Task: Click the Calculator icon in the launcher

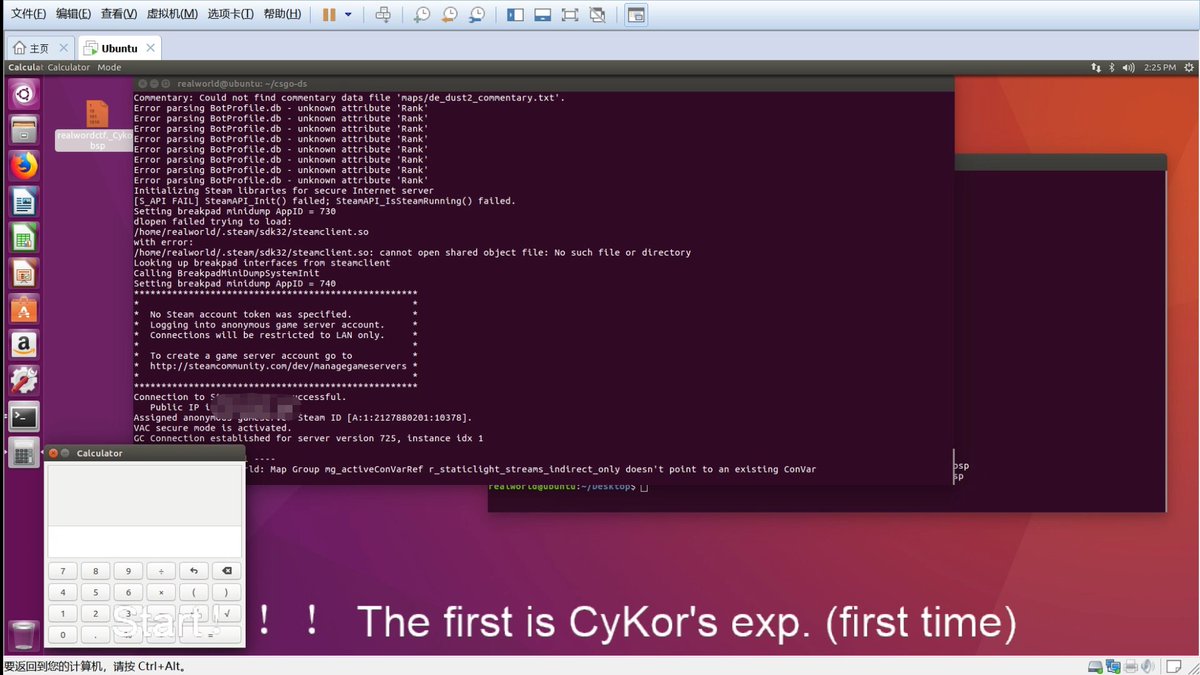Action: [x=24, y=452]
